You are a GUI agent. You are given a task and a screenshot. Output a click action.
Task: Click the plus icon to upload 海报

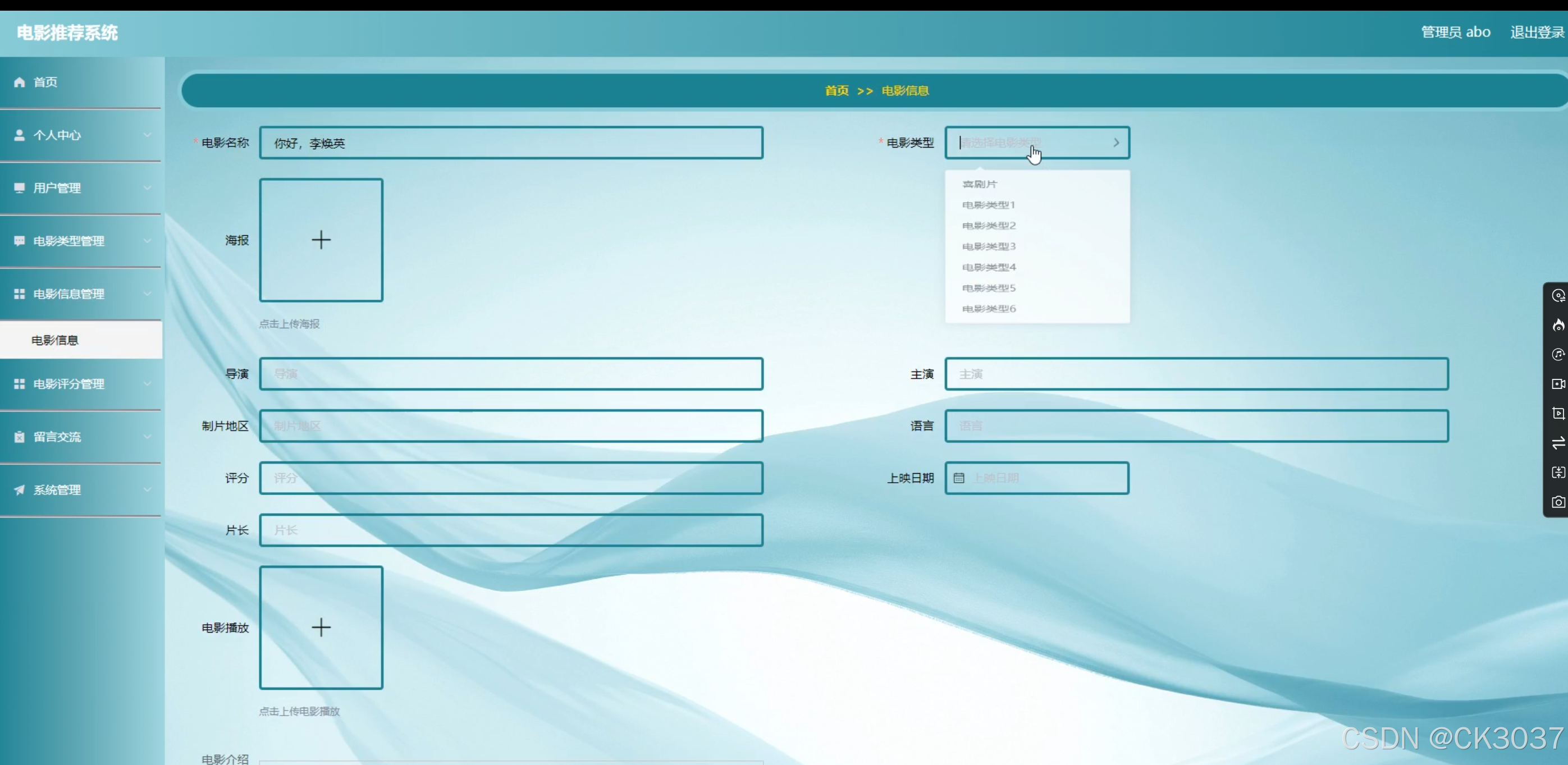pos(321,240)
